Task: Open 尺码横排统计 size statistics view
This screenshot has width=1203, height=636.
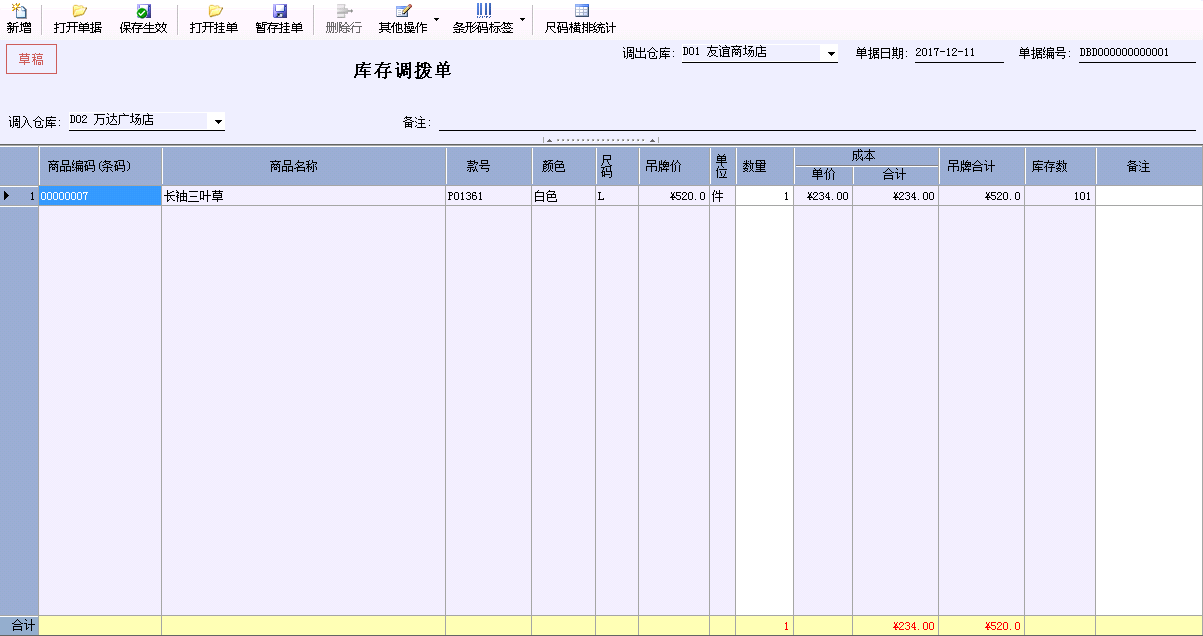Action: coord(580,17)
